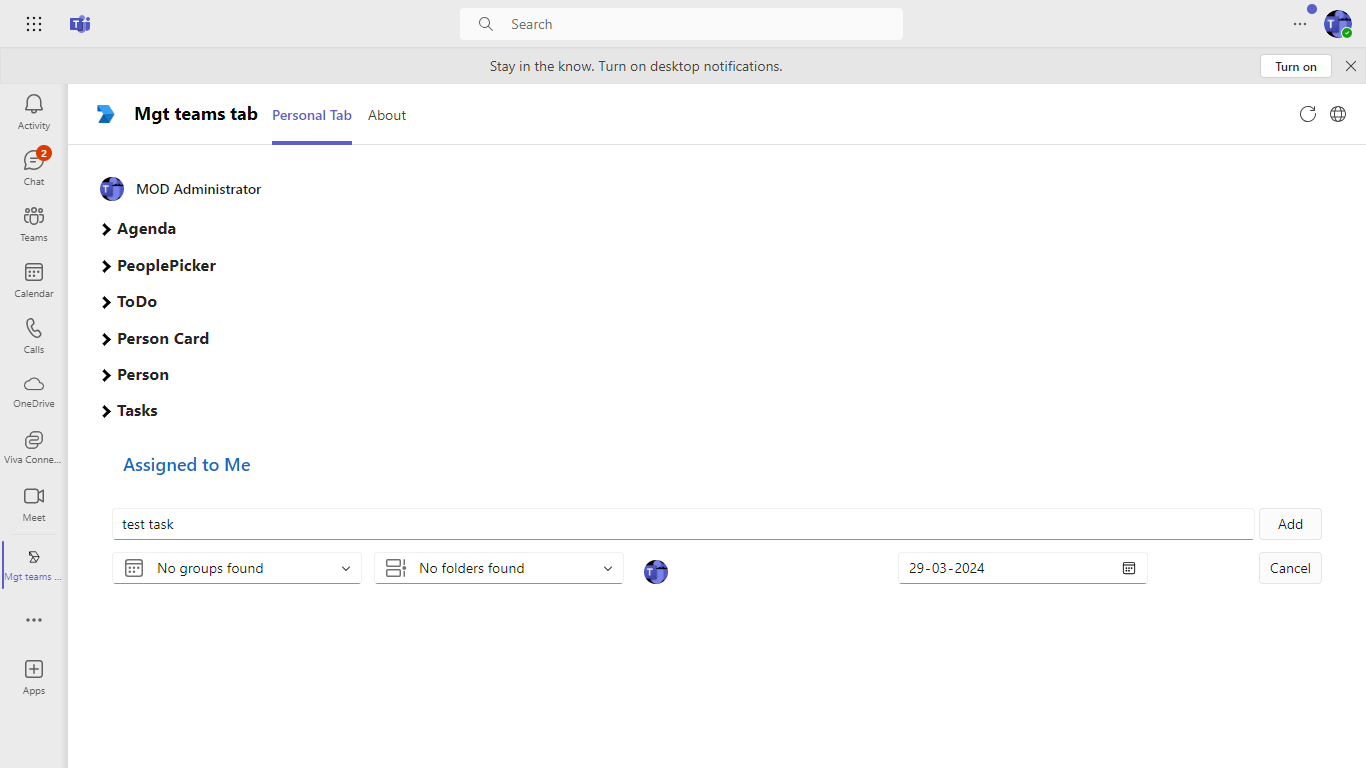Switch to the Personal Tab

[312, 115]
